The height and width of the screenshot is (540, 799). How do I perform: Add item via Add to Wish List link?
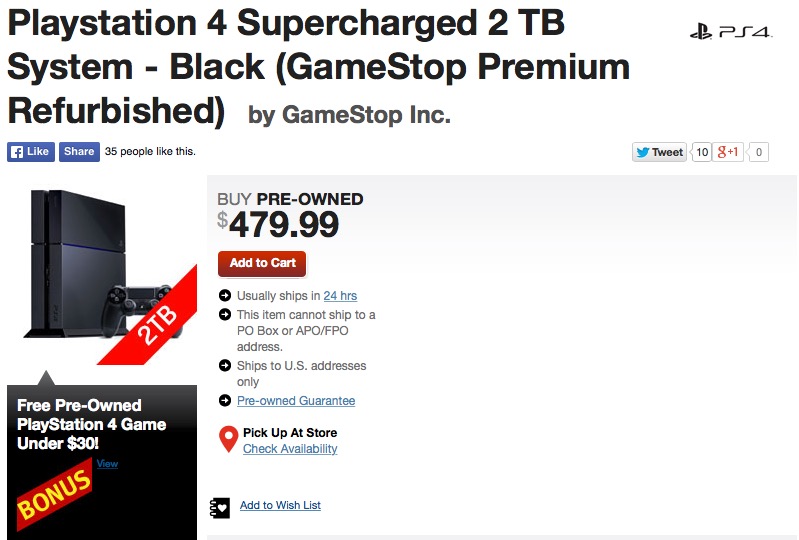pyautogui.click(x=280, y=506)
